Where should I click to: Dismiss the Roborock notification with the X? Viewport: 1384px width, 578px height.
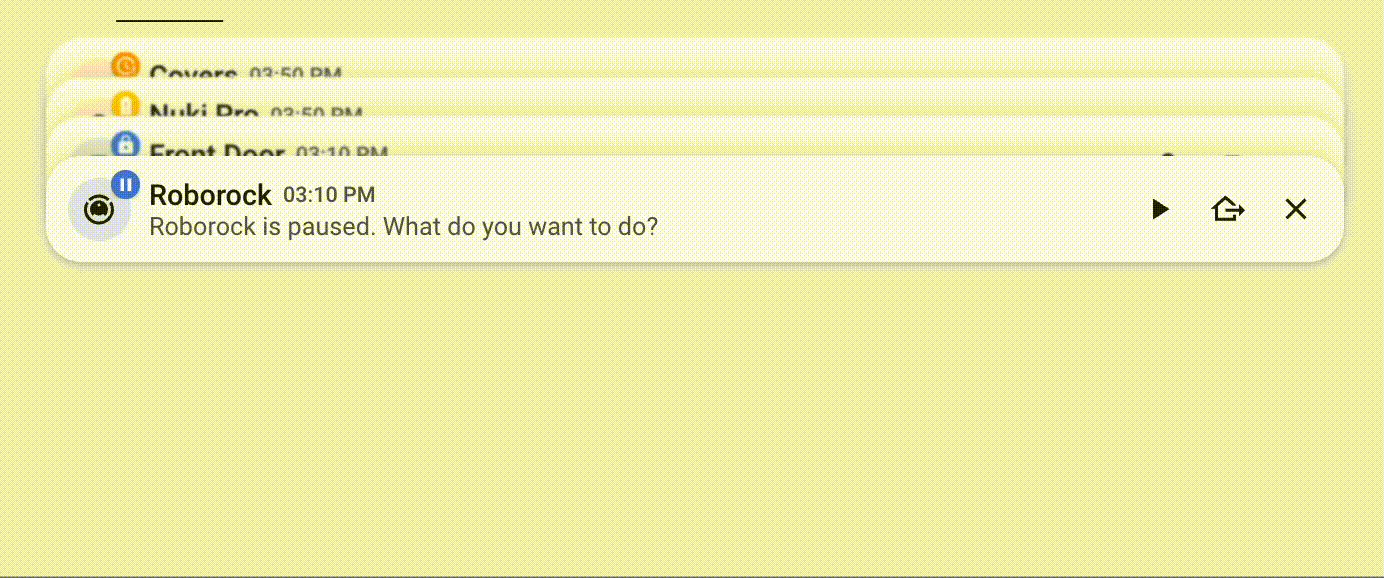1296,209
